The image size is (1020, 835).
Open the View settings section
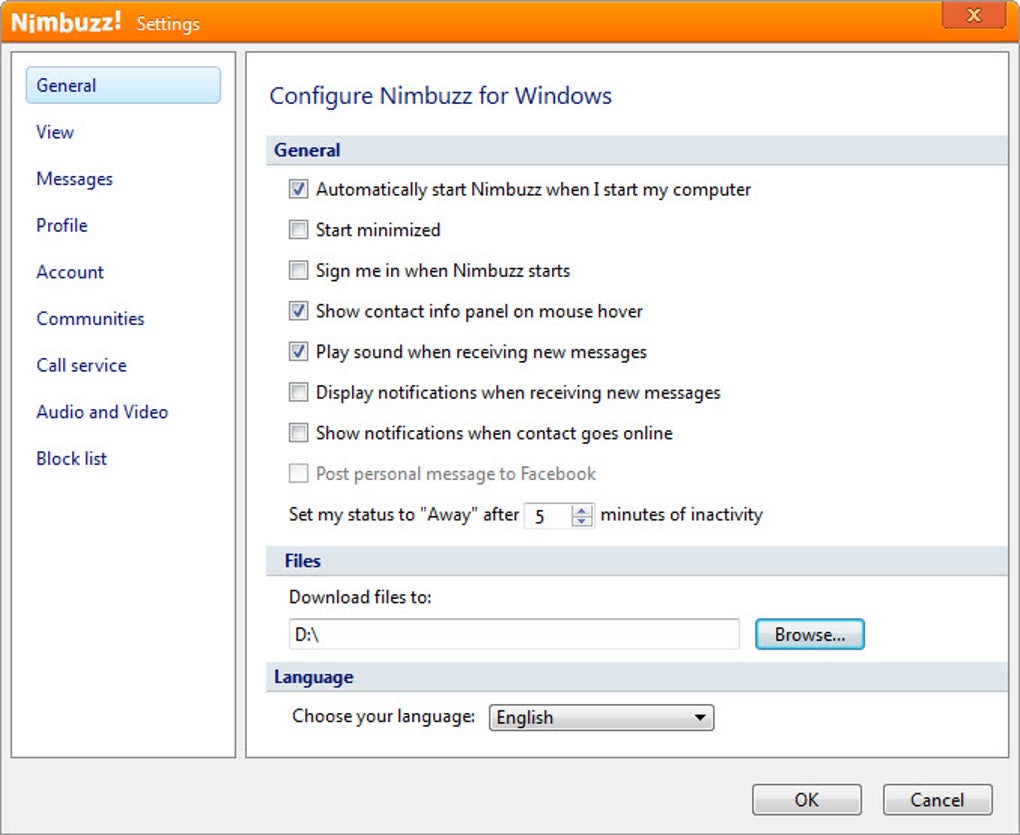pos(55,132)
